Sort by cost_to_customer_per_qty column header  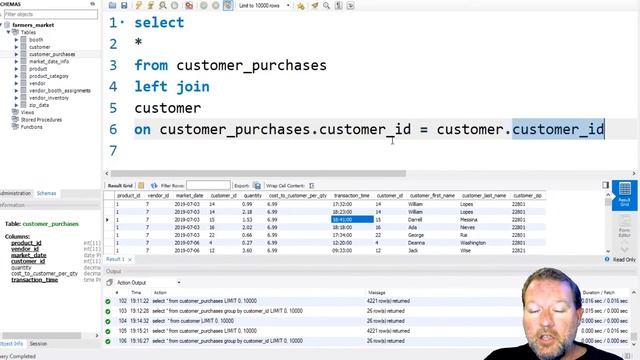click(298, 196)
